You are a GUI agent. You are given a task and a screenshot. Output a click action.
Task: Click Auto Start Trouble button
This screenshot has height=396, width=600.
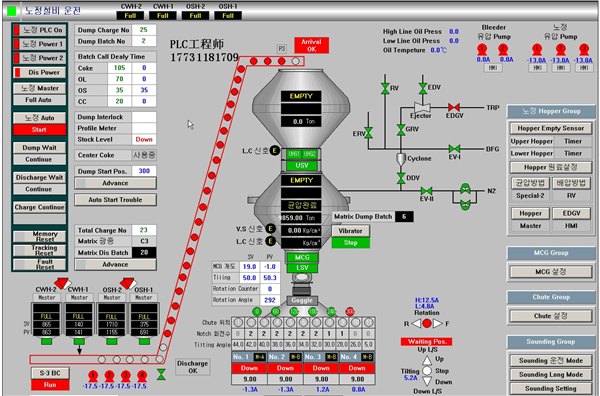click(115, 200)
